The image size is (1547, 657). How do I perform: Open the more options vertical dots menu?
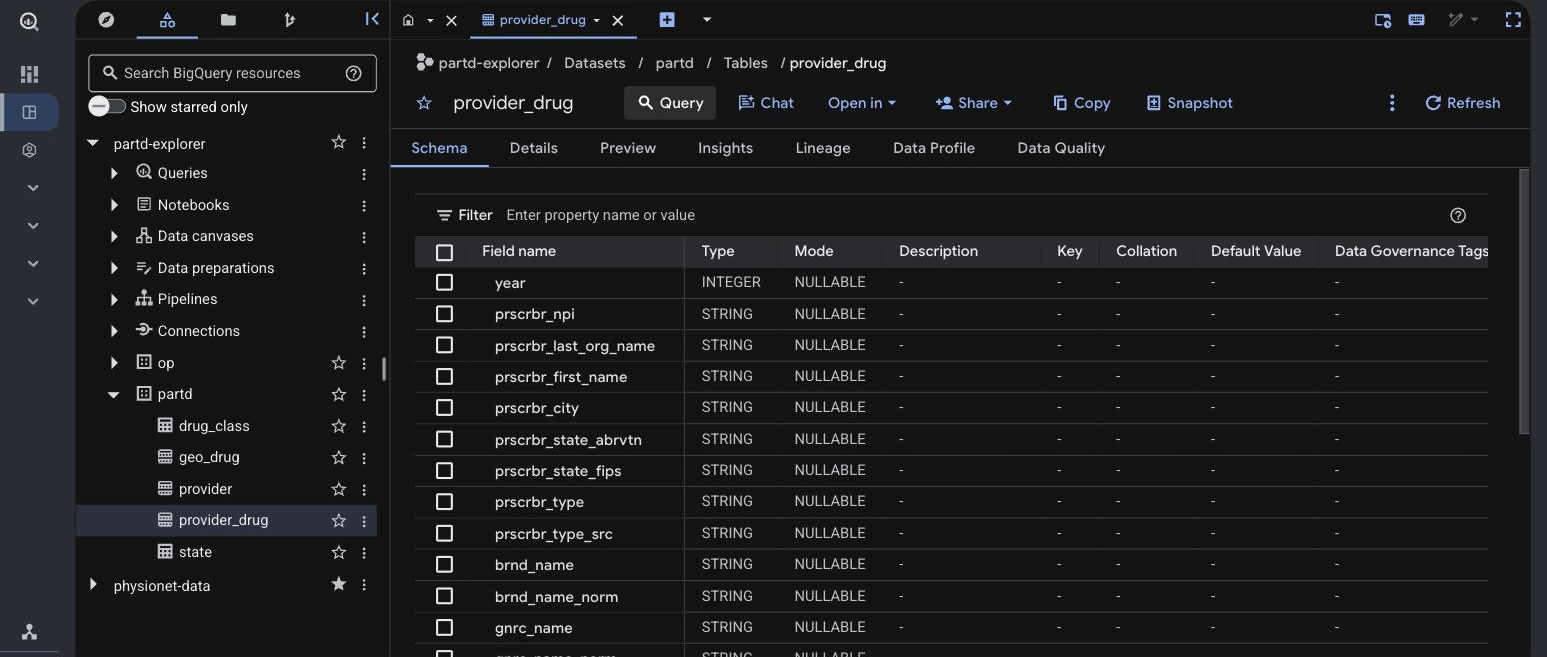coord(1392,103)
